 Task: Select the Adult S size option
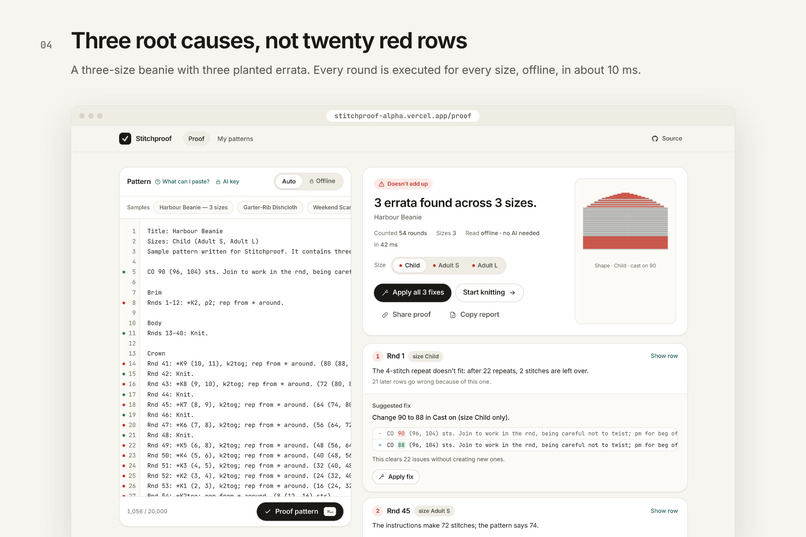(446, 265)
